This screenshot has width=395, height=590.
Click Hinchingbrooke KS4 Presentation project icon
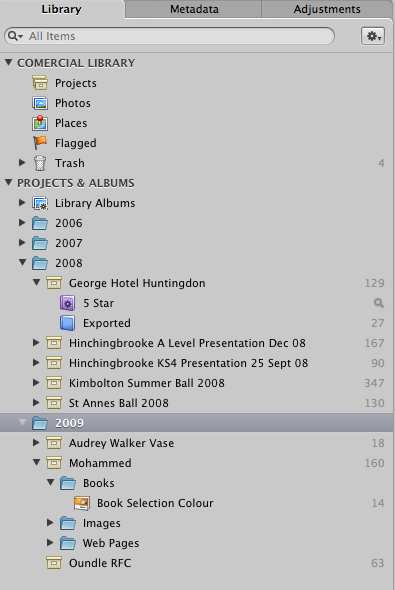54,363
